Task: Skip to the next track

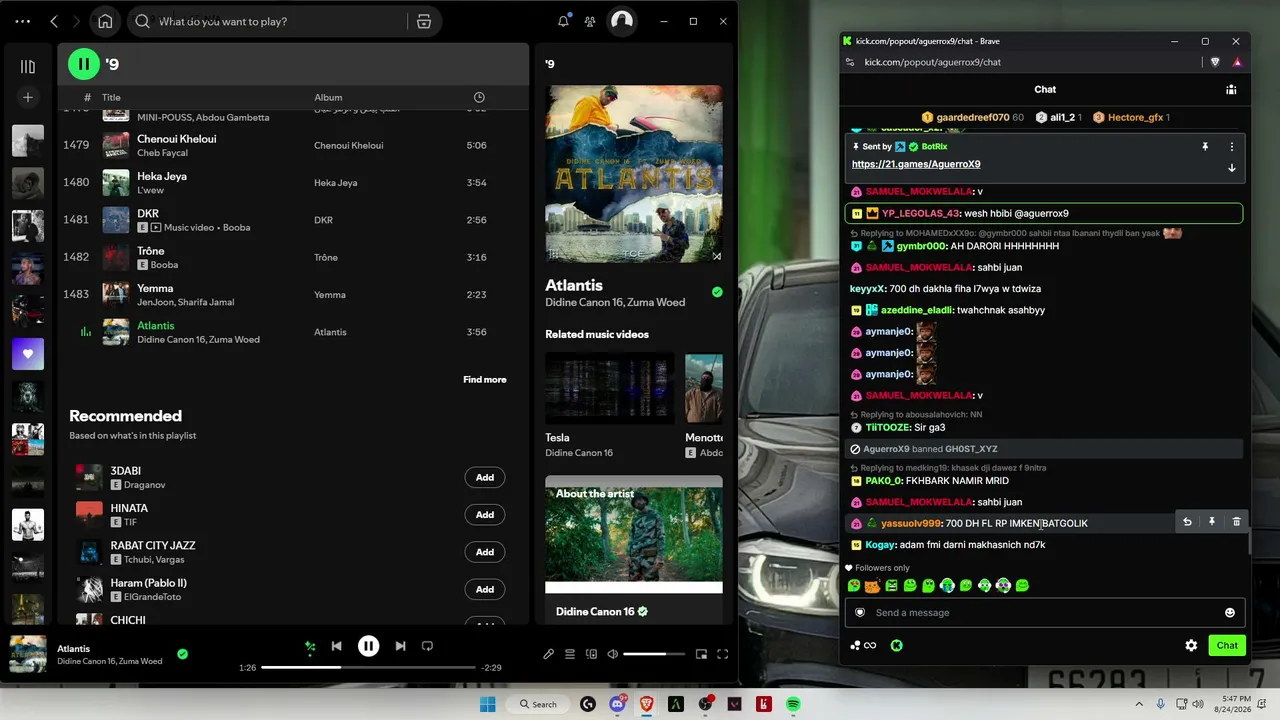Action: [x=400, y=646]
